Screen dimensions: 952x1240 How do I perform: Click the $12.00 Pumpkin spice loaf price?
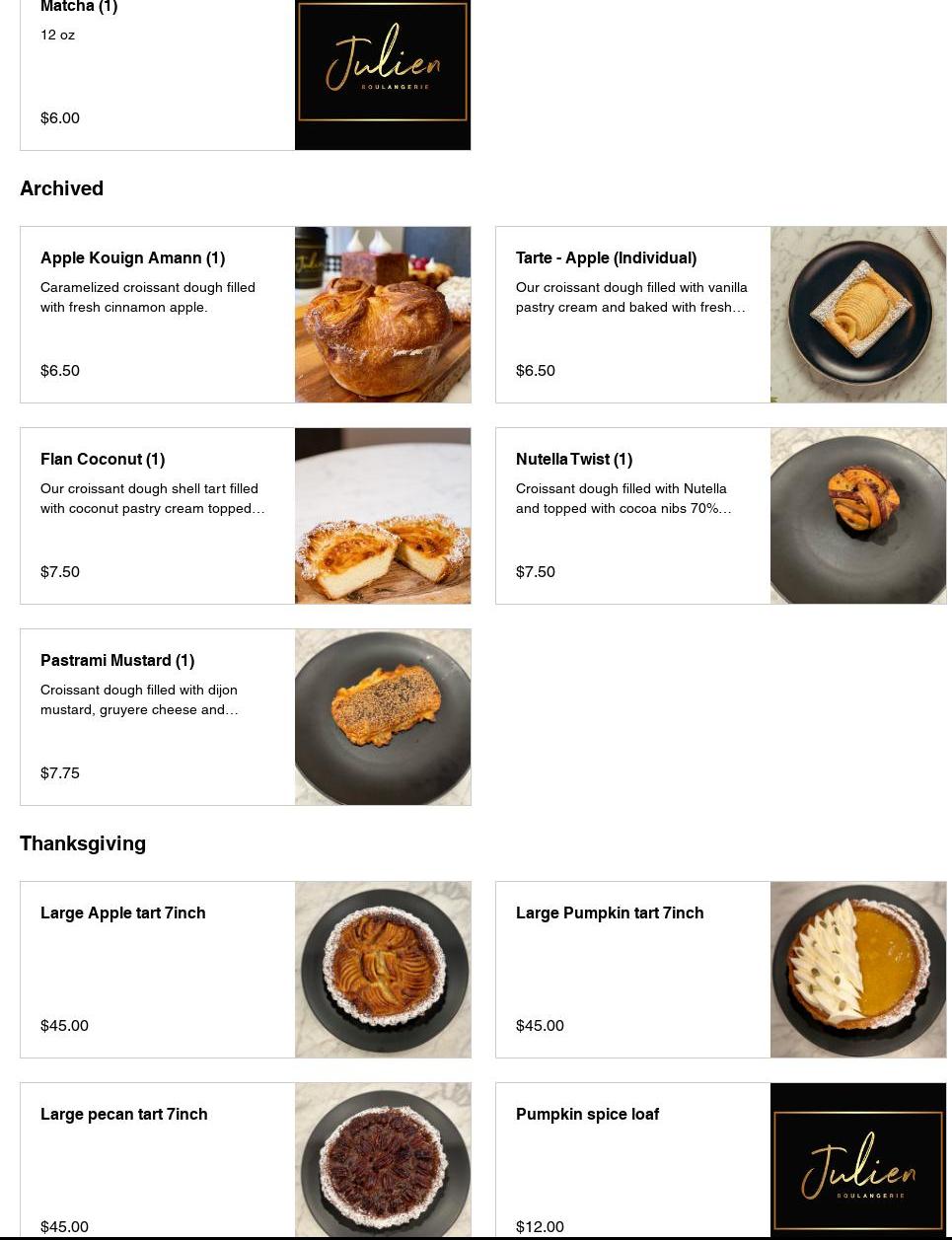click(540, 1226)
